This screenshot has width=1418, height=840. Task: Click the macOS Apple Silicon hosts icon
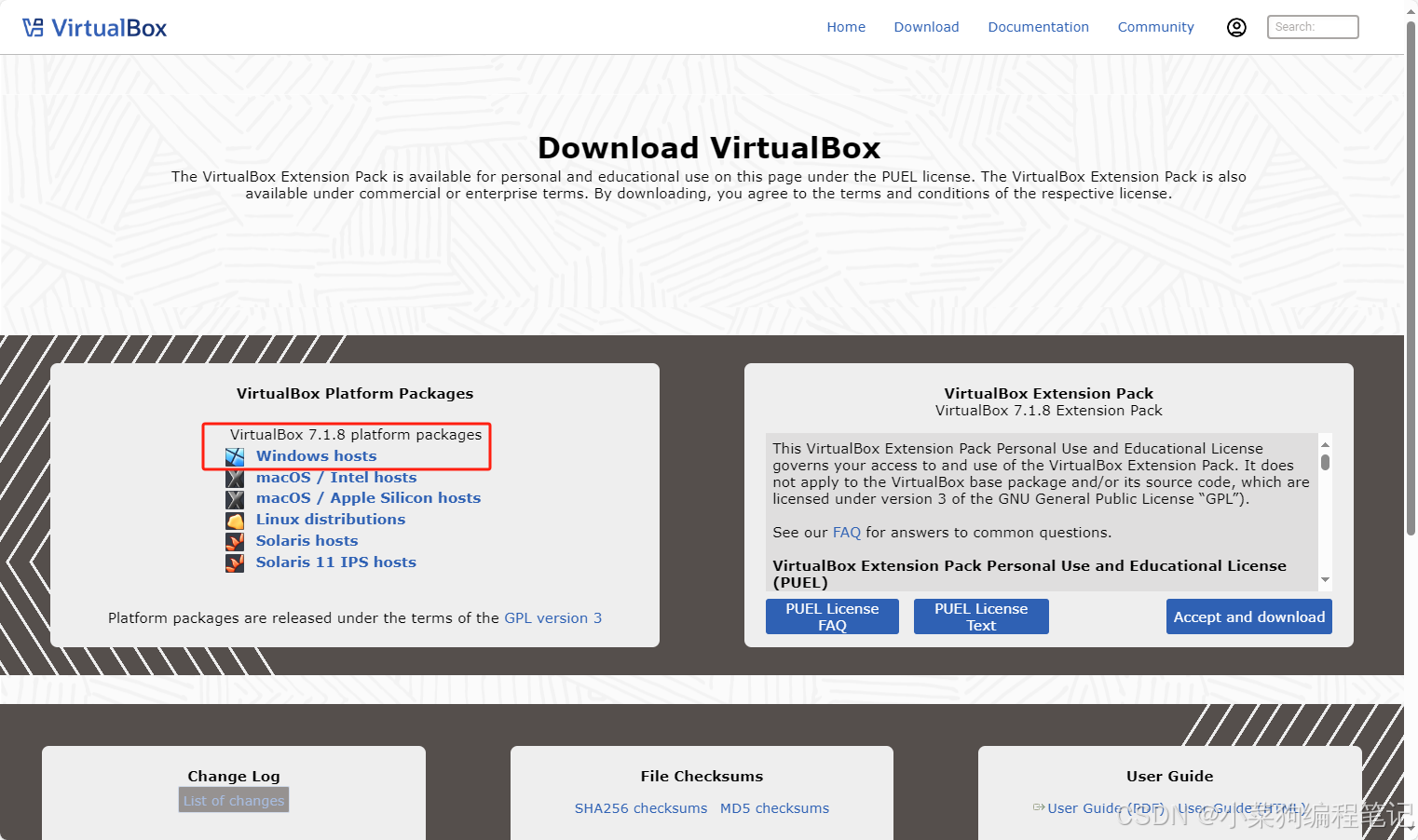235,499
